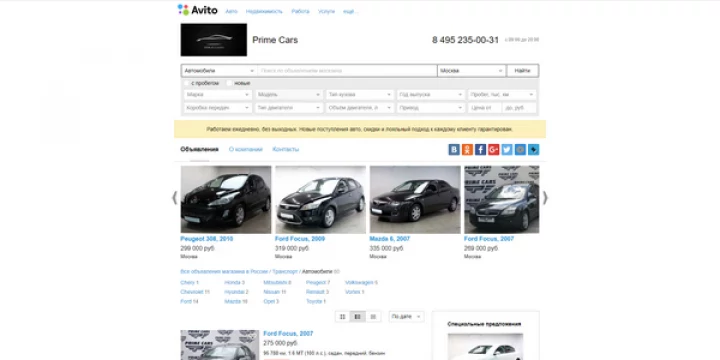Open the 'Недвижимость' top menu item

click(264, 11)
